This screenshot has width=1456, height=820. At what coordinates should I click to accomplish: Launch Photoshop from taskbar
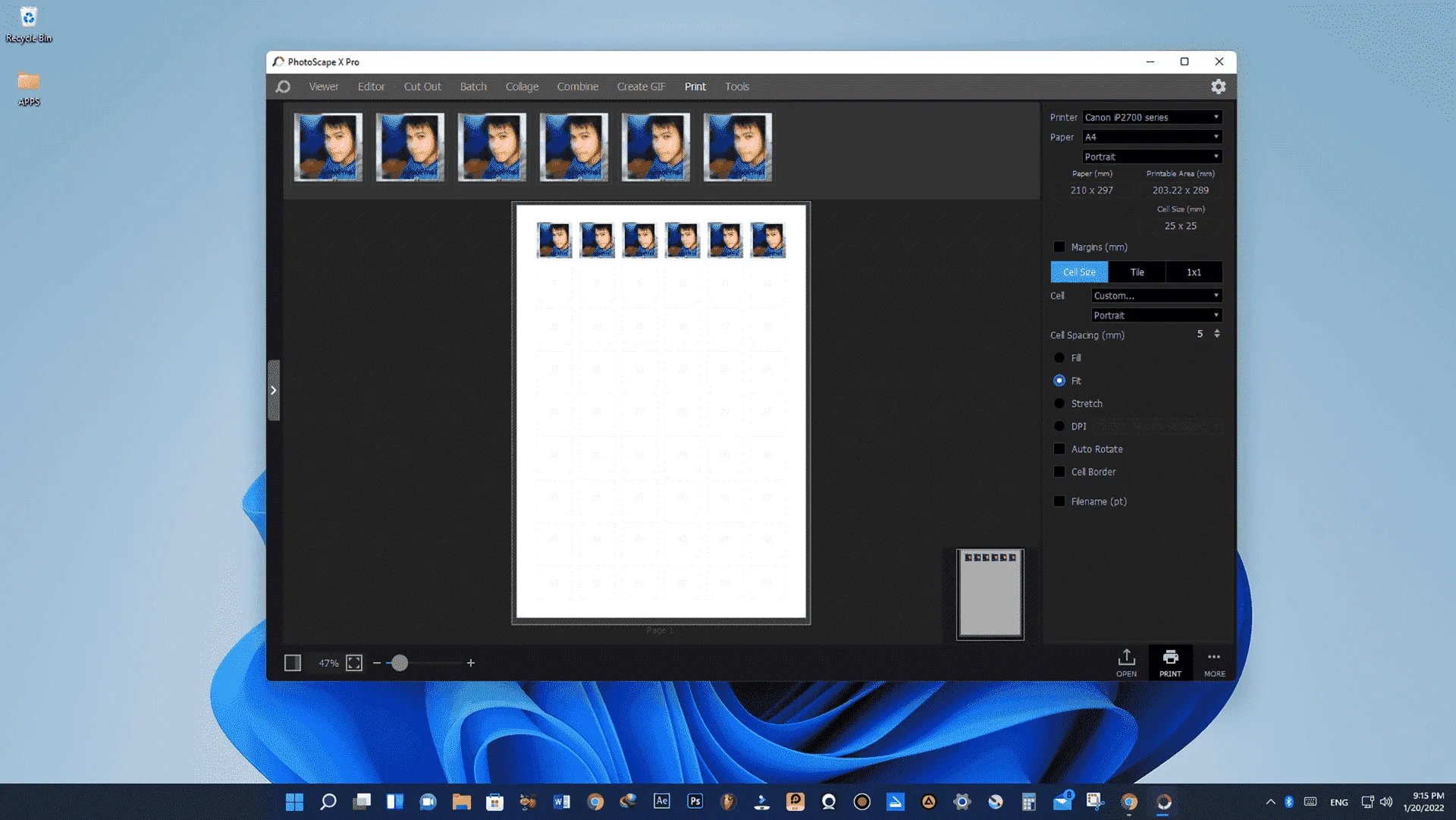click(695, 802)
